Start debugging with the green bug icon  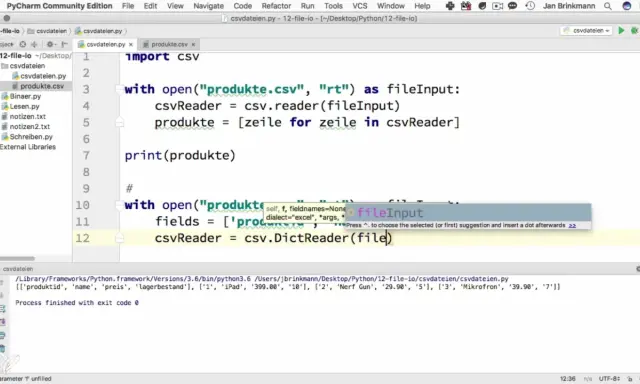635,31
